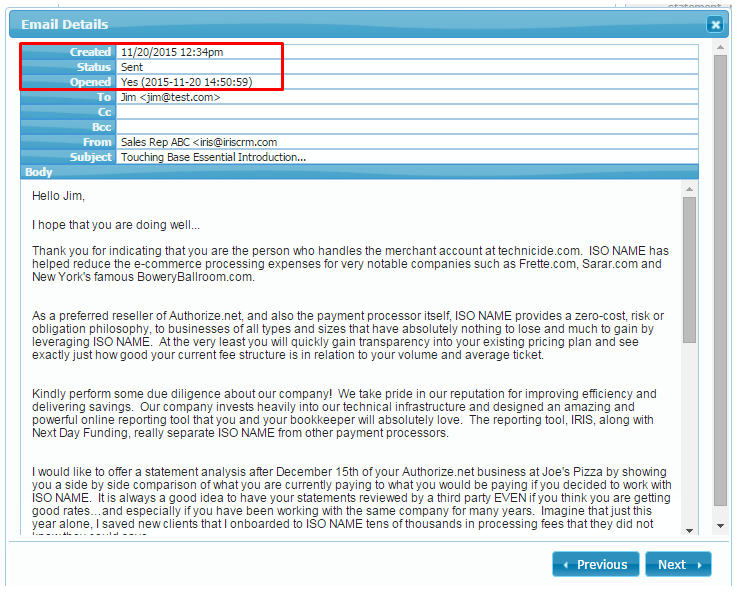Click the outer scrollbar up arrow

(x=720, y=47)
